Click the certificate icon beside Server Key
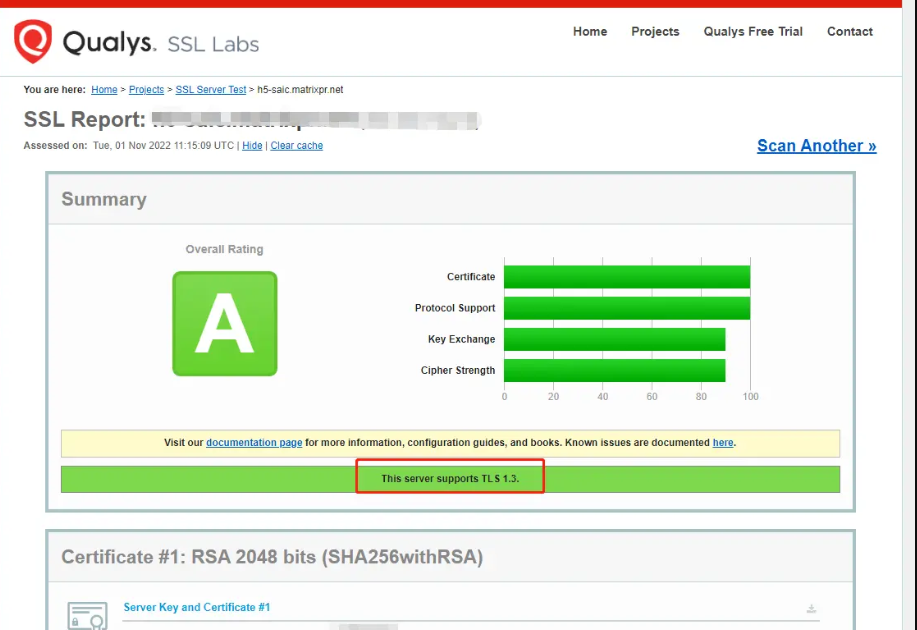This screenshot has height=630, width=917. click(x=87, y=616)
